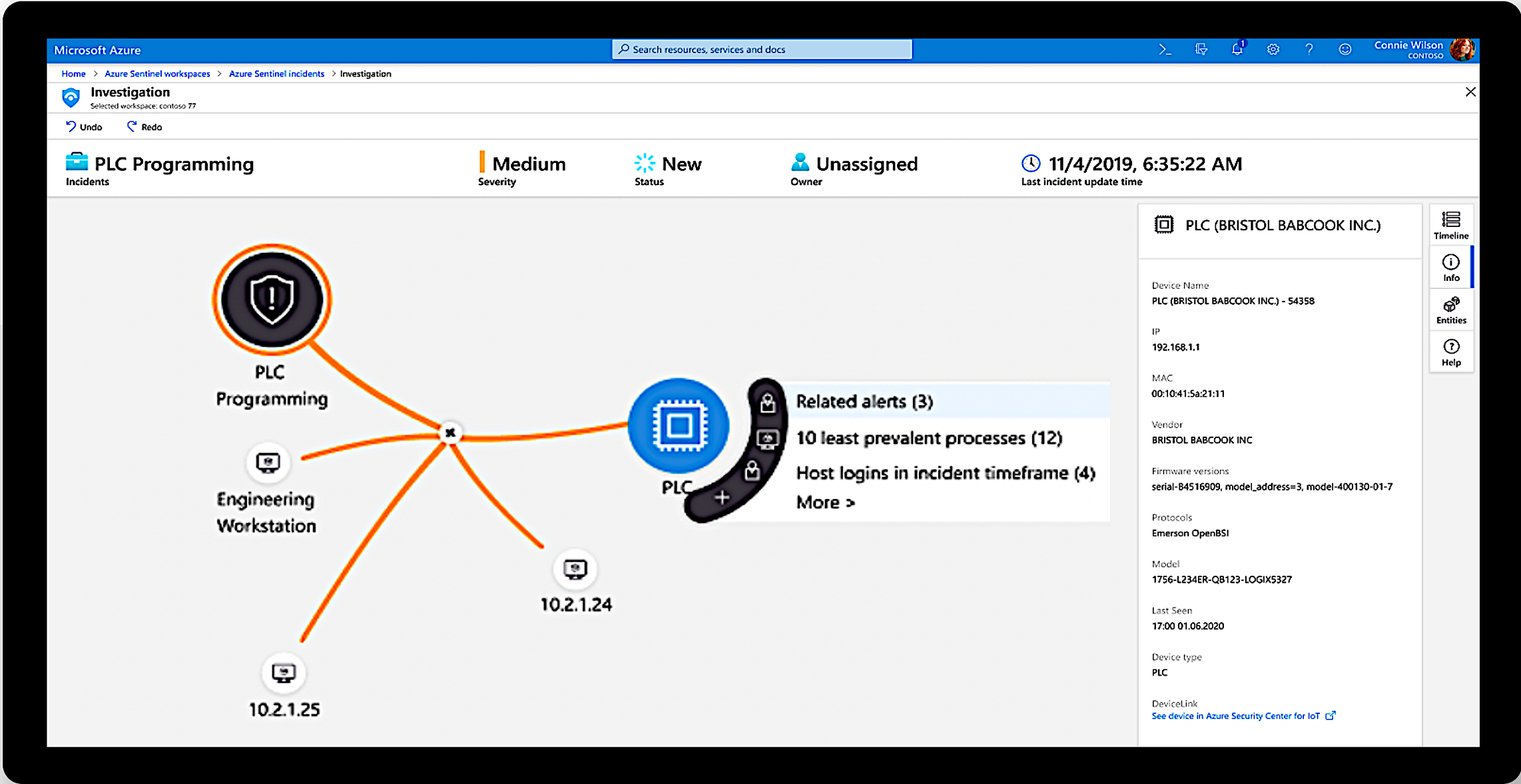Close the Investigation blade
The image size is (1521, 784).
coord(1470,92)
